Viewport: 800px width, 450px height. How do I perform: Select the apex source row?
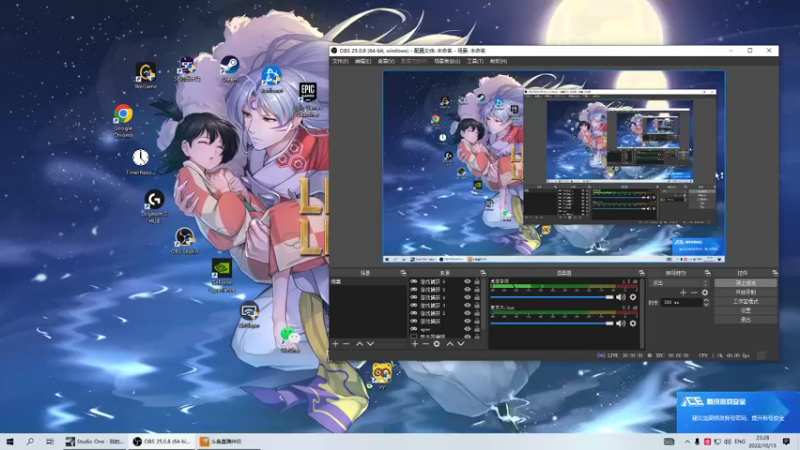(x=445, y=329)
